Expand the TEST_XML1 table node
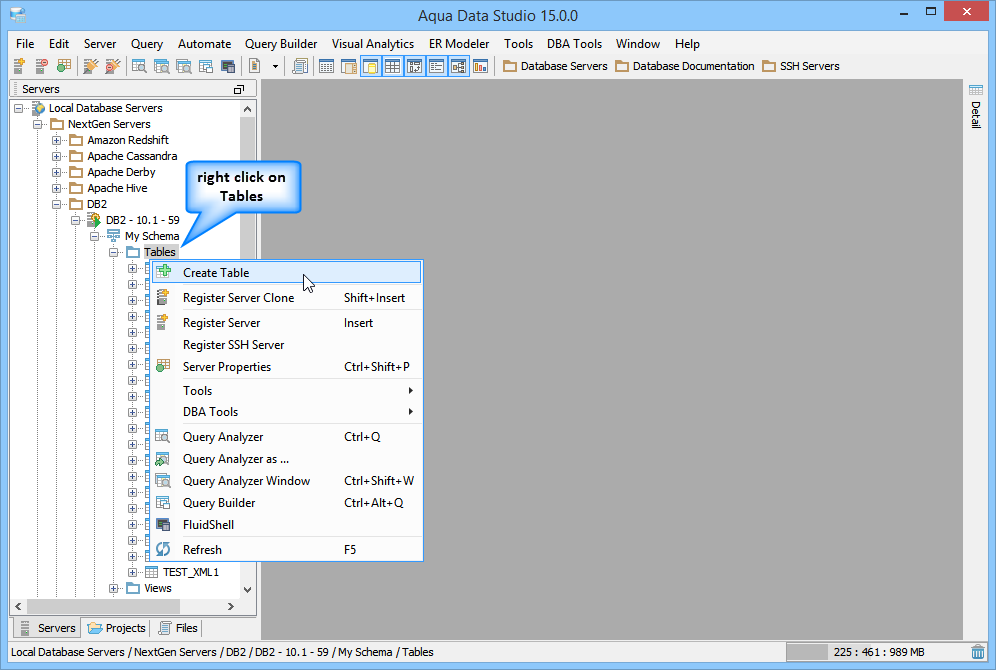Screen dimensions: 996x670 coord(132,572)
